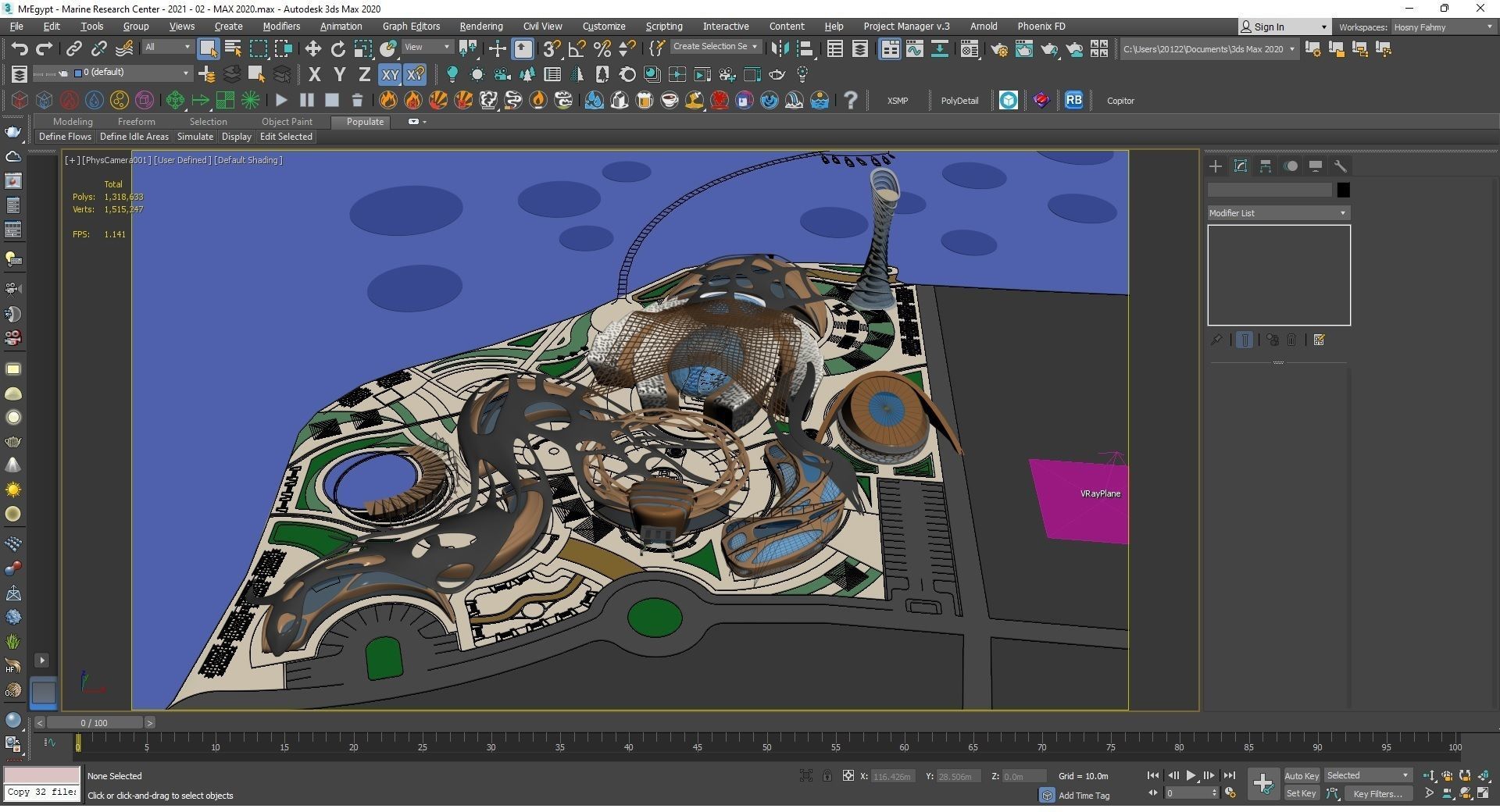Open Create Selection Set dropdown

pyautogui.click(x=715, y=47)
